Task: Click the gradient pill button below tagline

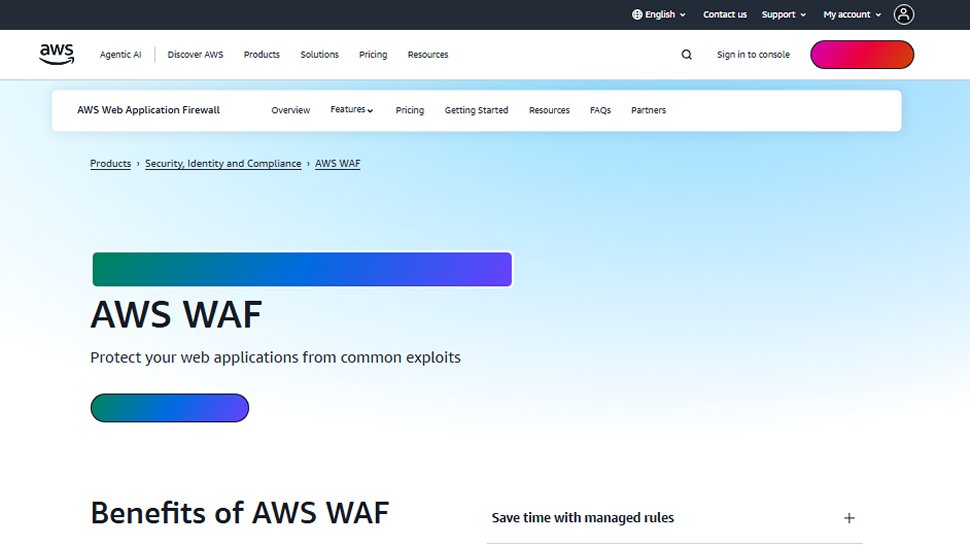Action: (x=170, y=408)
